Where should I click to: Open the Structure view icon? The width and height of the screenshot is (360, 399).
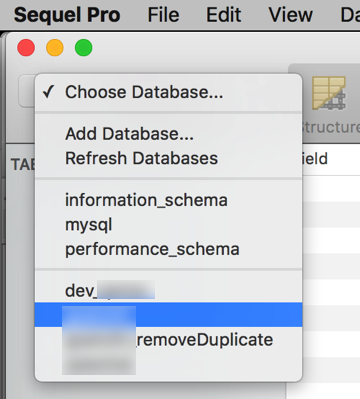point(329,94)
